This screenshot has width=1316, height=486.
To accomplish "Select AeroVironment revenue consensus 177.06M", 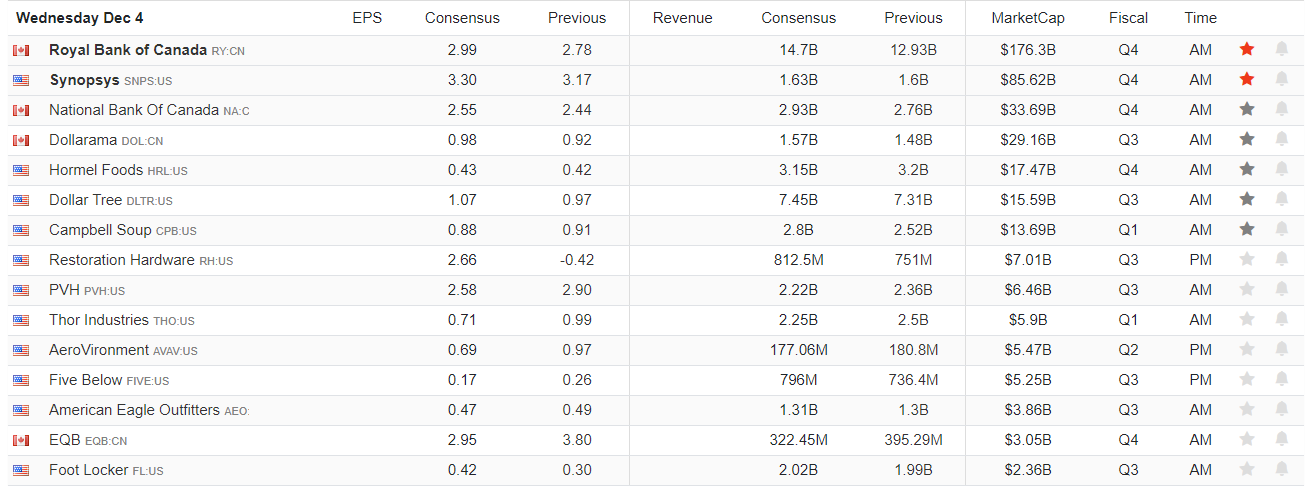I will coord(798,350).
